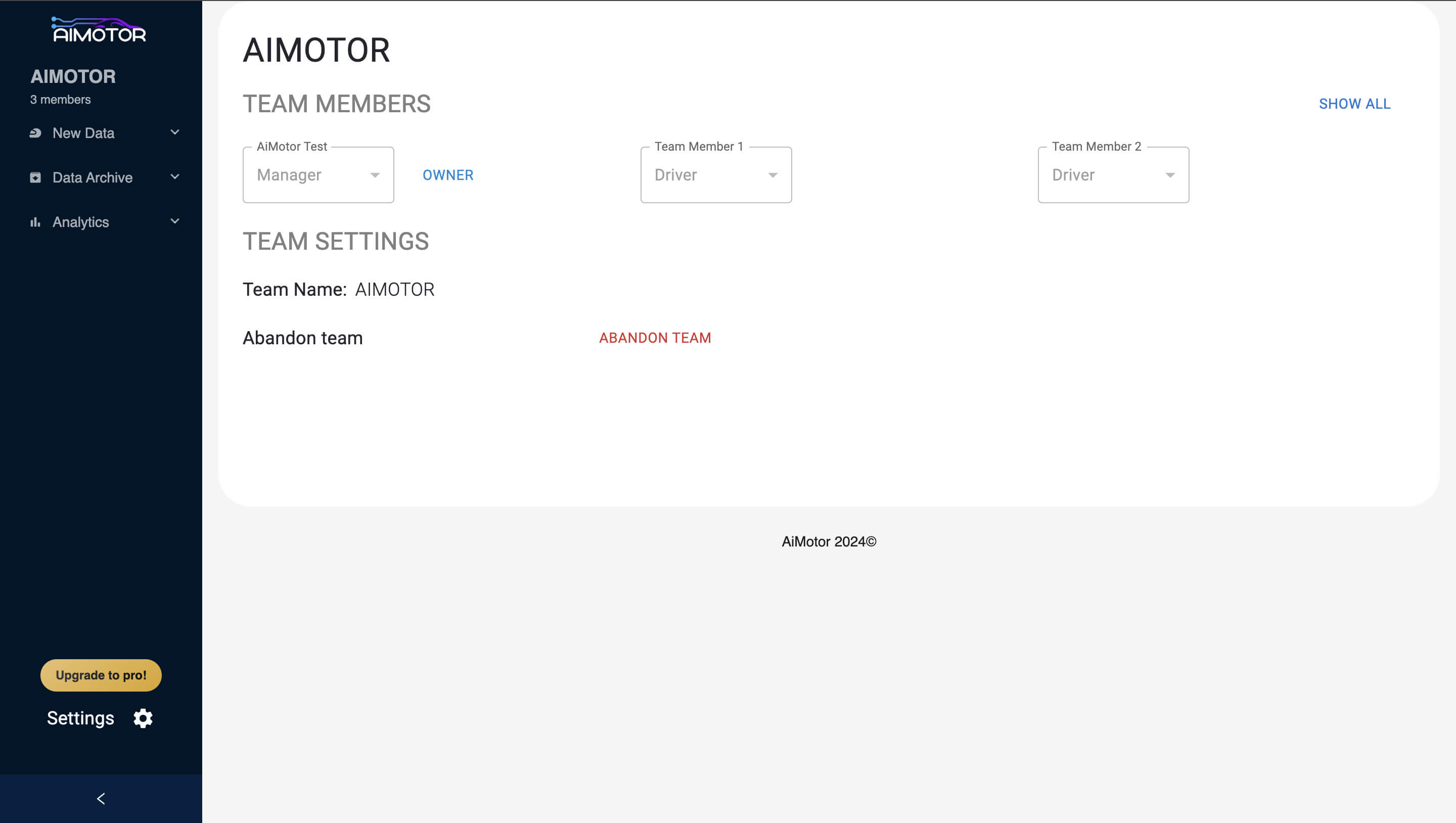Expand the Data Archive chevron
1456x823 pixels.
pyautogui.click(x=174, y=177)
